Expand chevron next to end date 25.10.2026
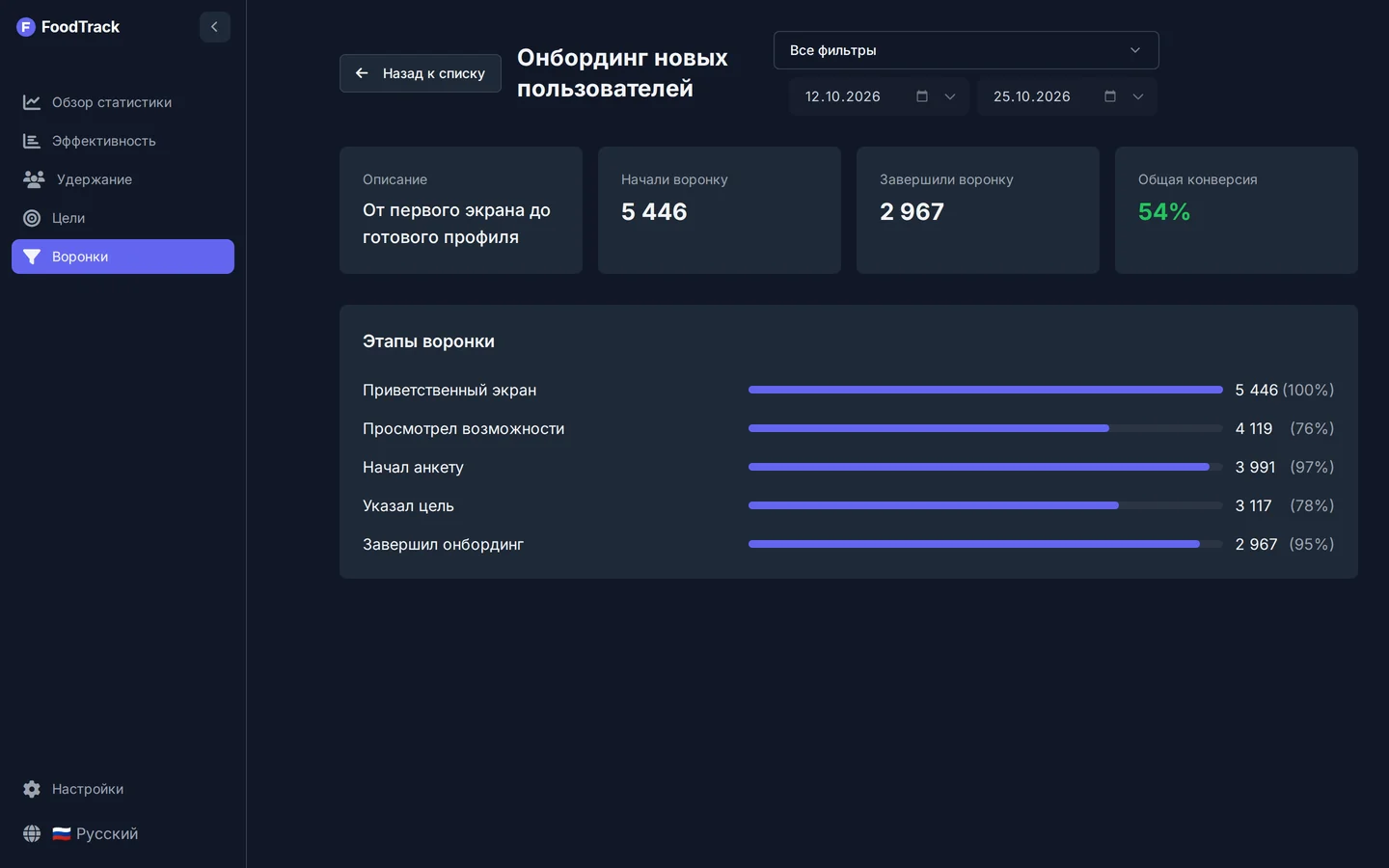Screen dimensions: 1389x868 coord(1138,96)
